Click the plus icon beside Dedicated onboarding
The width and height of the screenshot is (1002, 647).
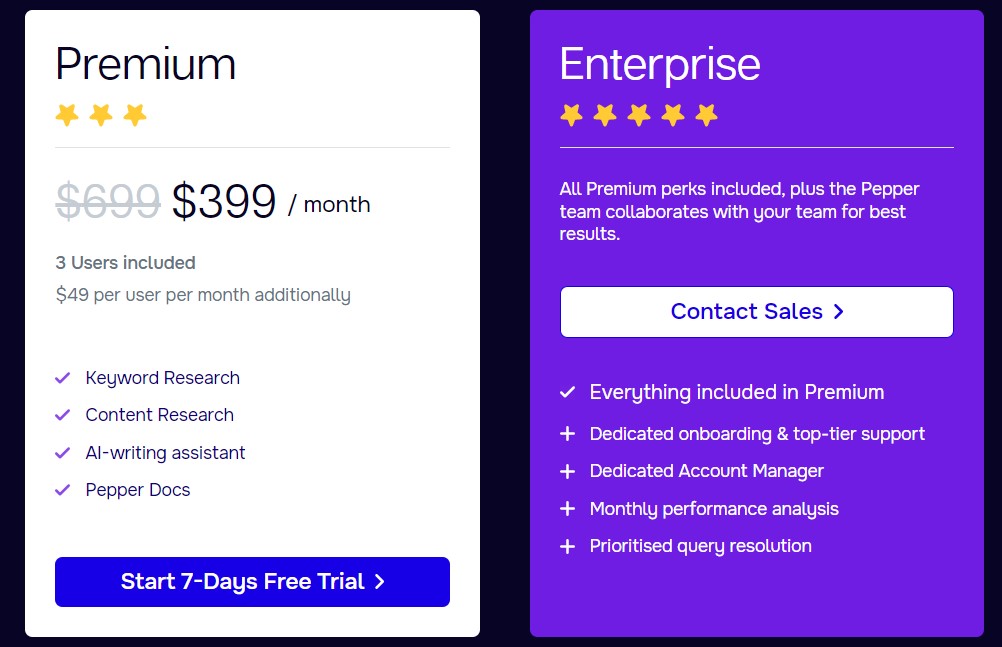(x=567, y=434)
